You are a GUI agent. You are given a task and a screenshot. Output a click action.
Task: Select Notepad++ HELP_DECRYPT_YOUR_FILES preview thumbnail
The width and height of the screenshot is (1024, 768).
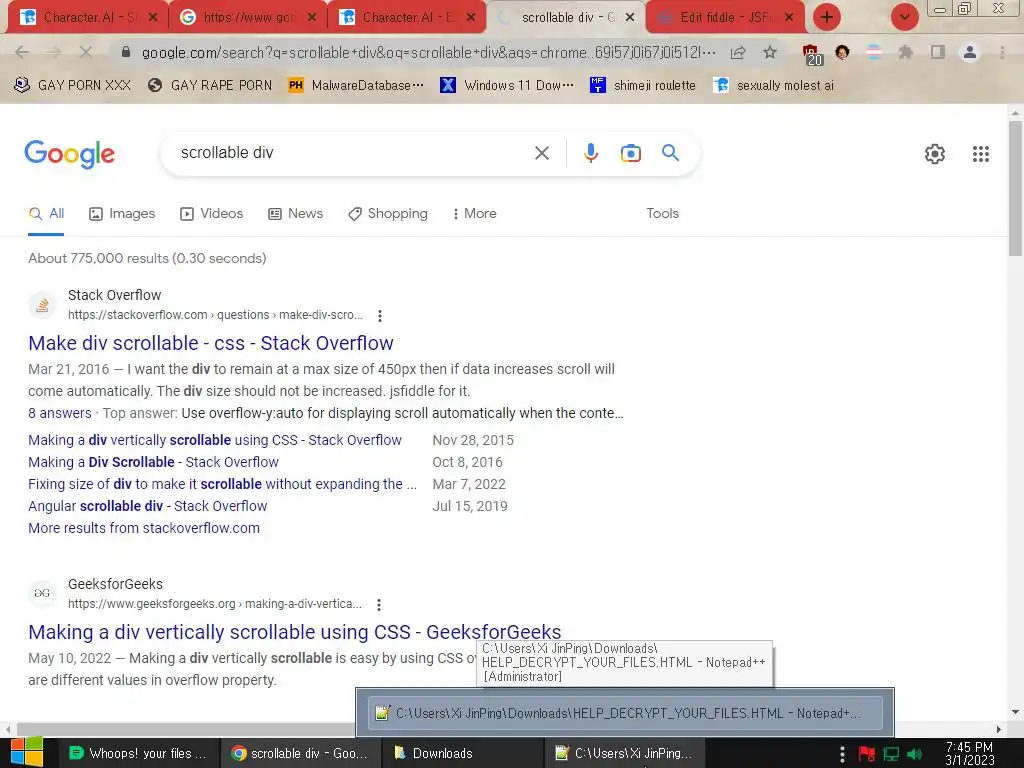coord(625,713)
